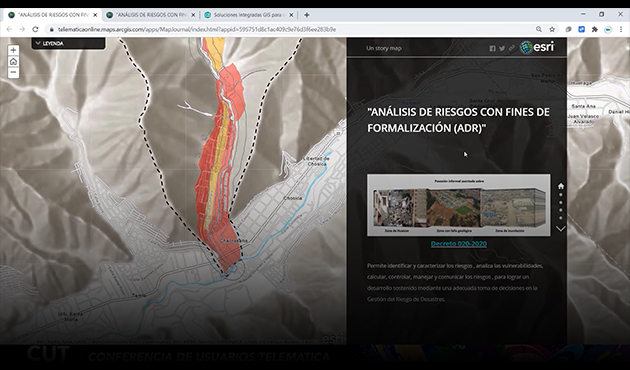Screen dimensions: 630x370
Task: Switch to Soluciones Integradas GIS tab
Action: pos(248,15)
